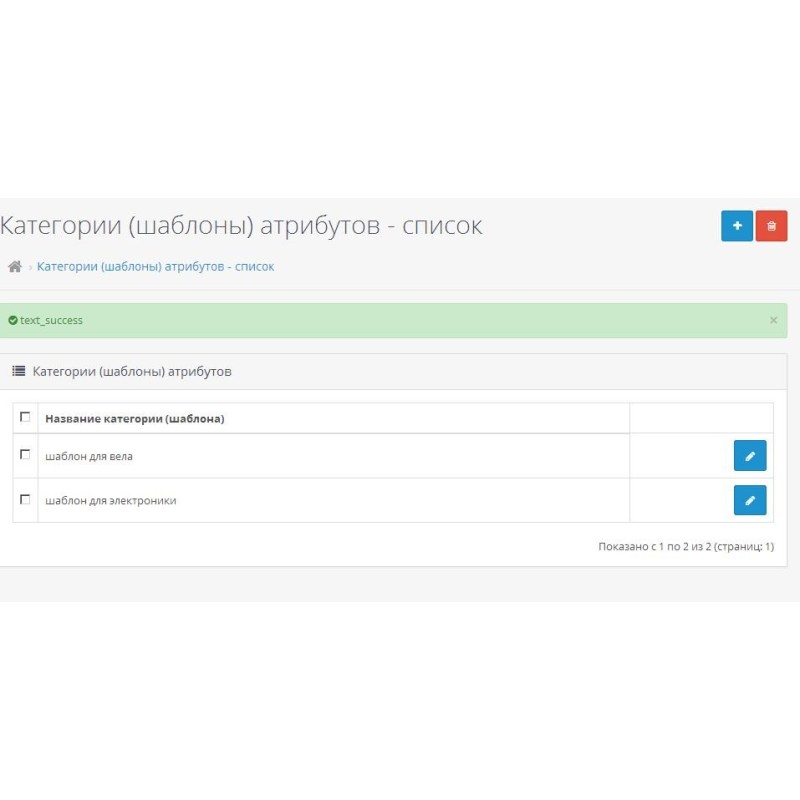Image resolution: width=800 pixels, height=800 pixels.
Task: Edit the 'шаблон для вела' template
Action: 750,456
